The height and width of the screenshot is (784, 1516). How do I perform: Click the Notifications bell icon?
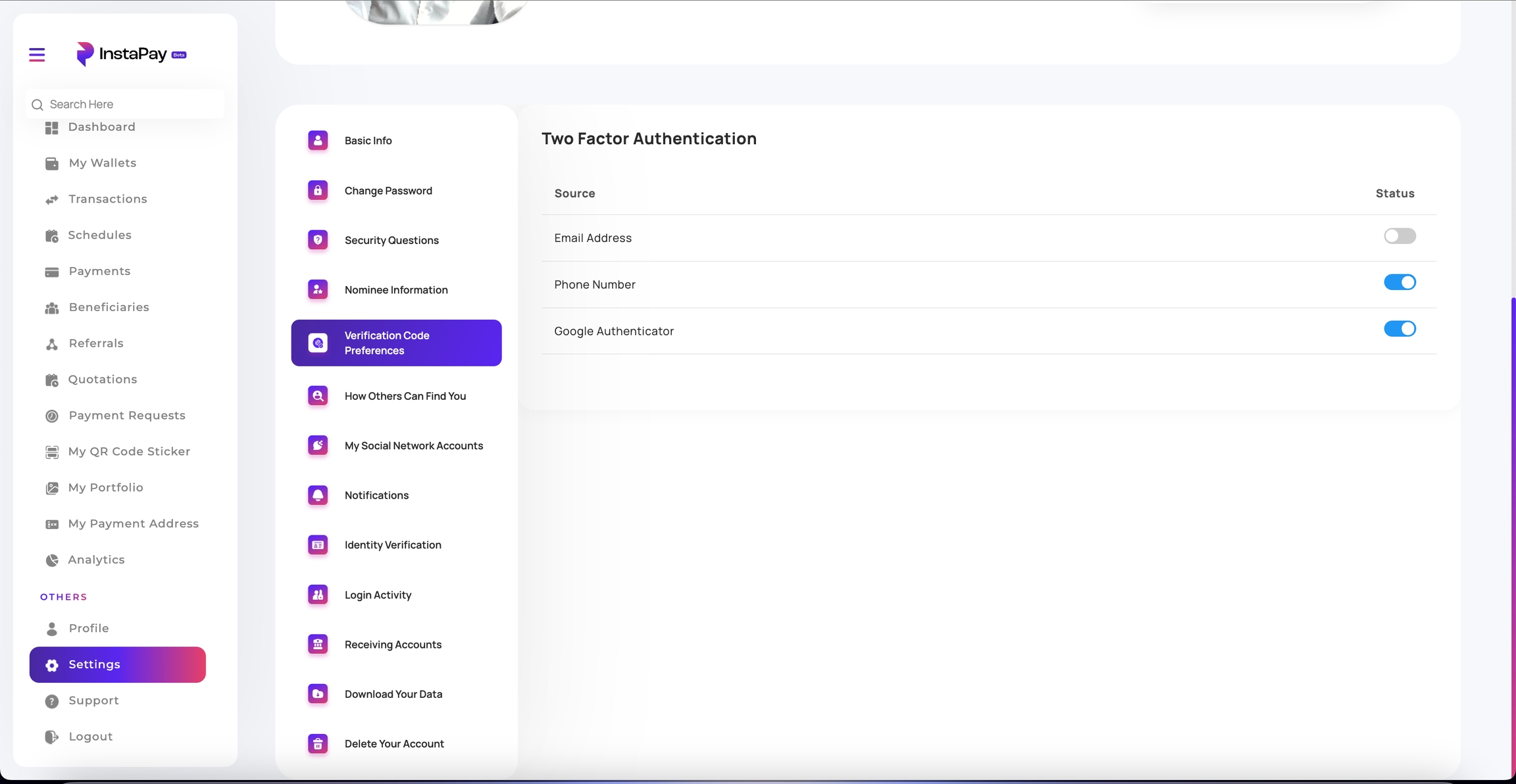click(318, 495)
